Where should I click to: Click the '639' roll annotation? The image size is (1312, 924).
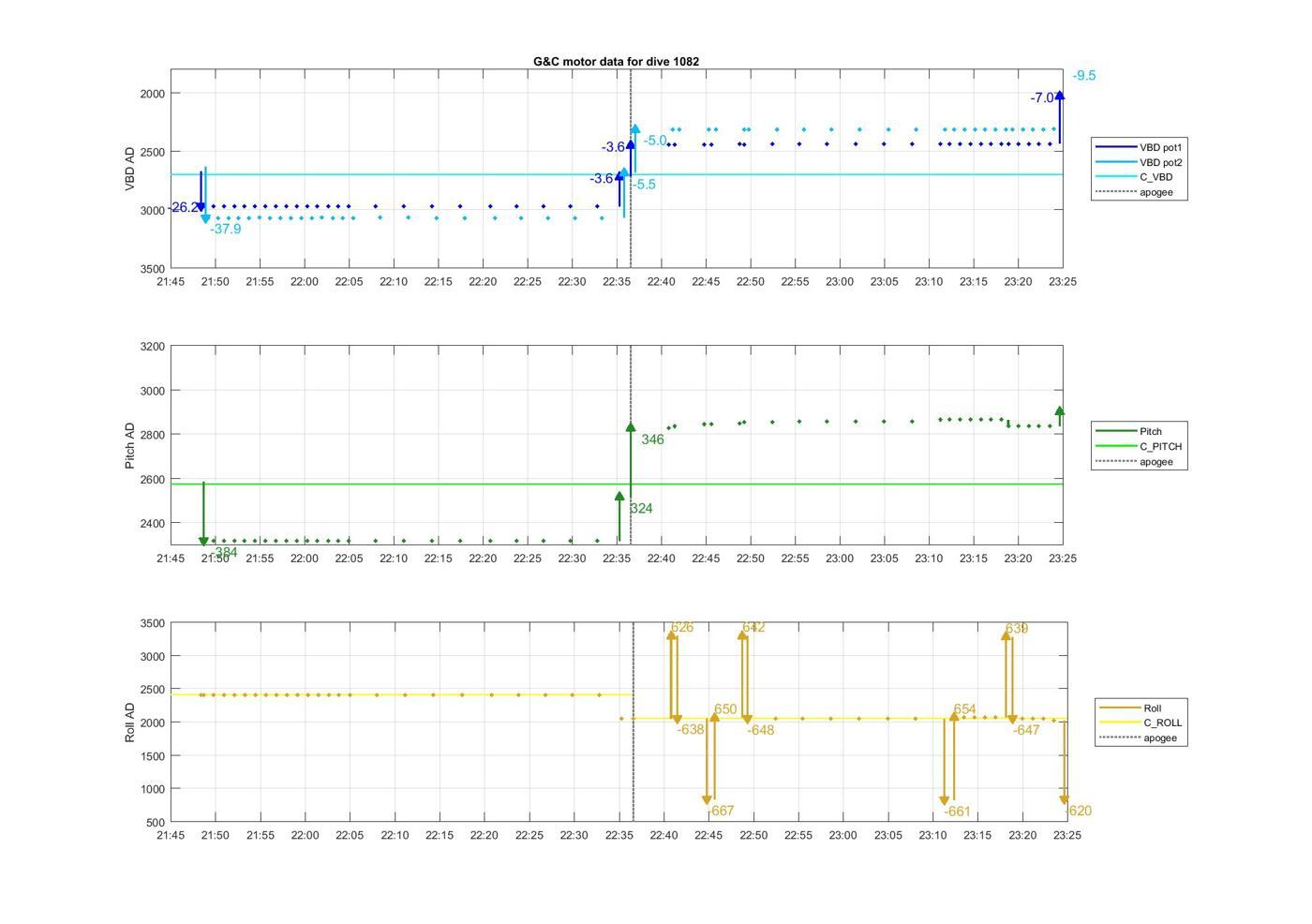[x=1017, y=628]
